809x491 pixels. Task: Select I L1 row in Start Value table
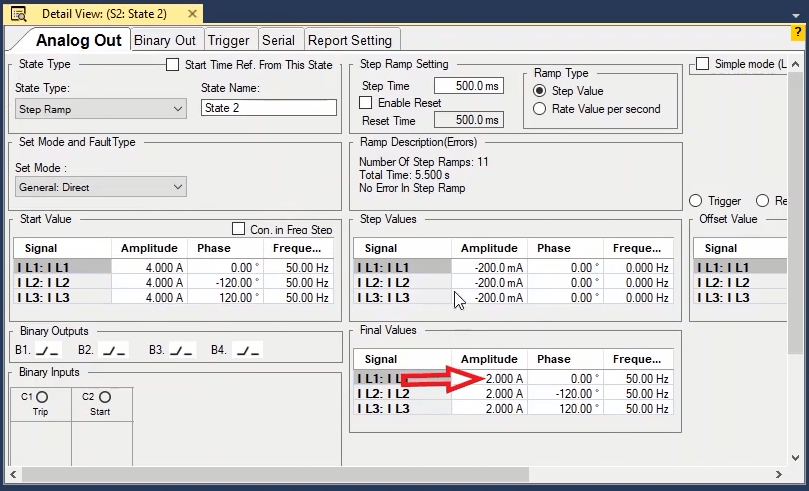coord(62,267)
